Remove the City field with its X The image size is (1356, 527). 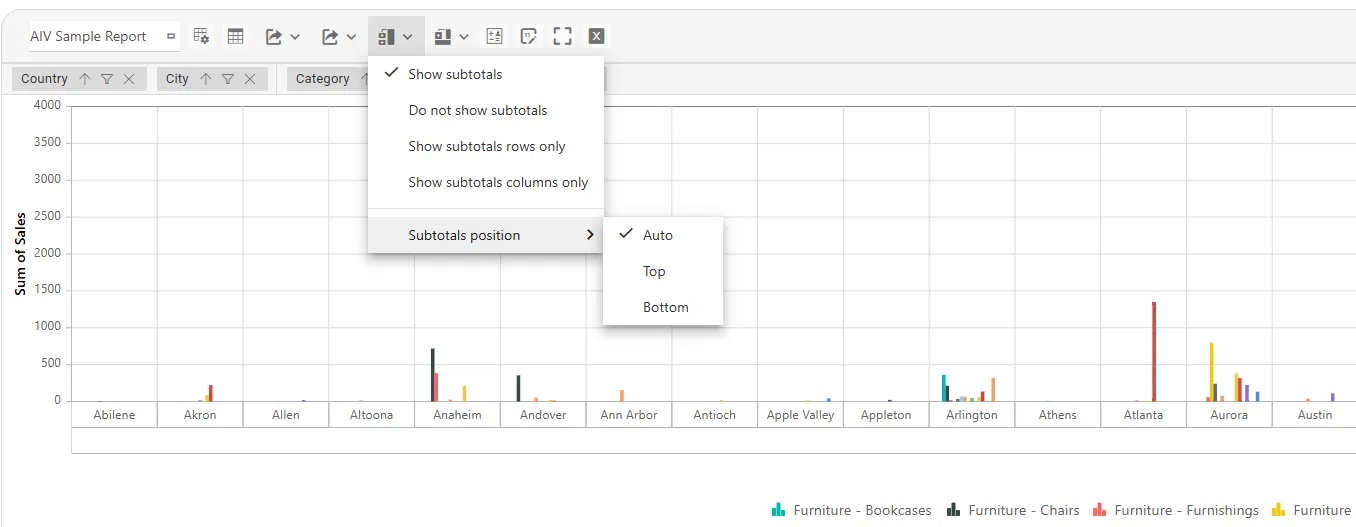click(x=250, y=79)
